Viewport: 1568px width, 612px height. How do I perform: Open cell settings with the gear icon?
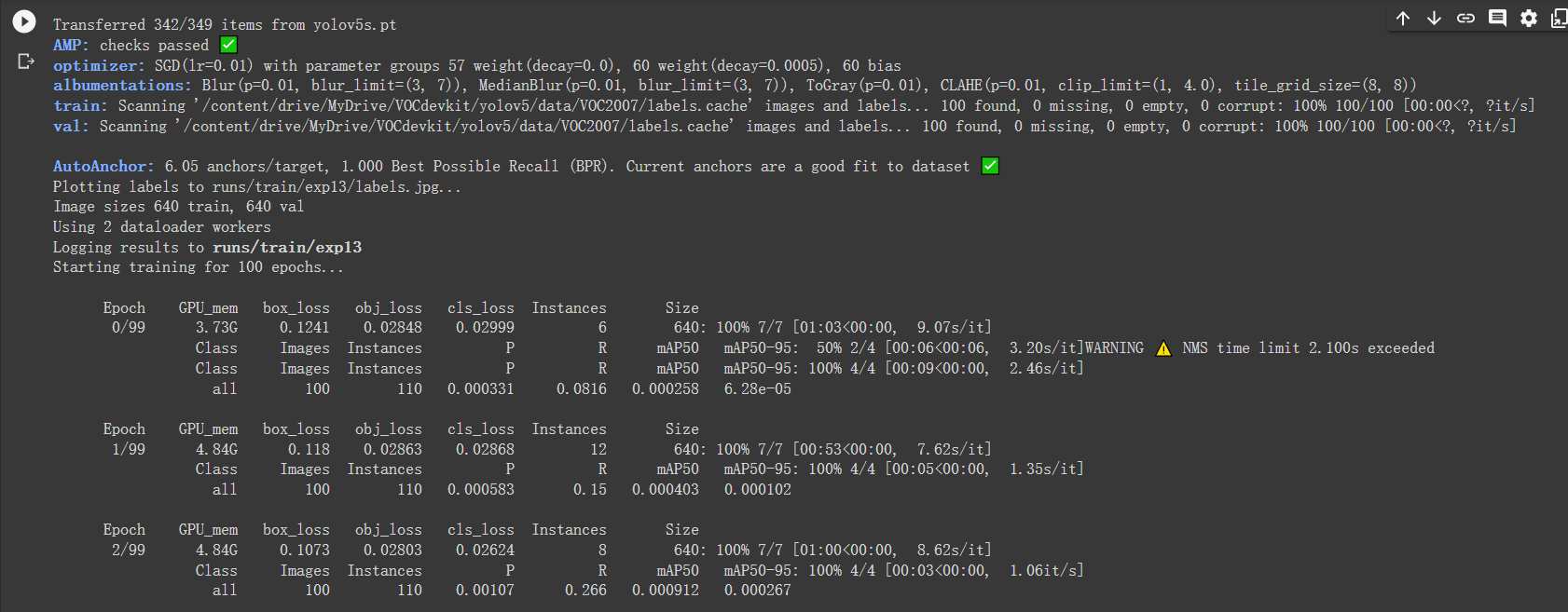tap(1529, 18)
